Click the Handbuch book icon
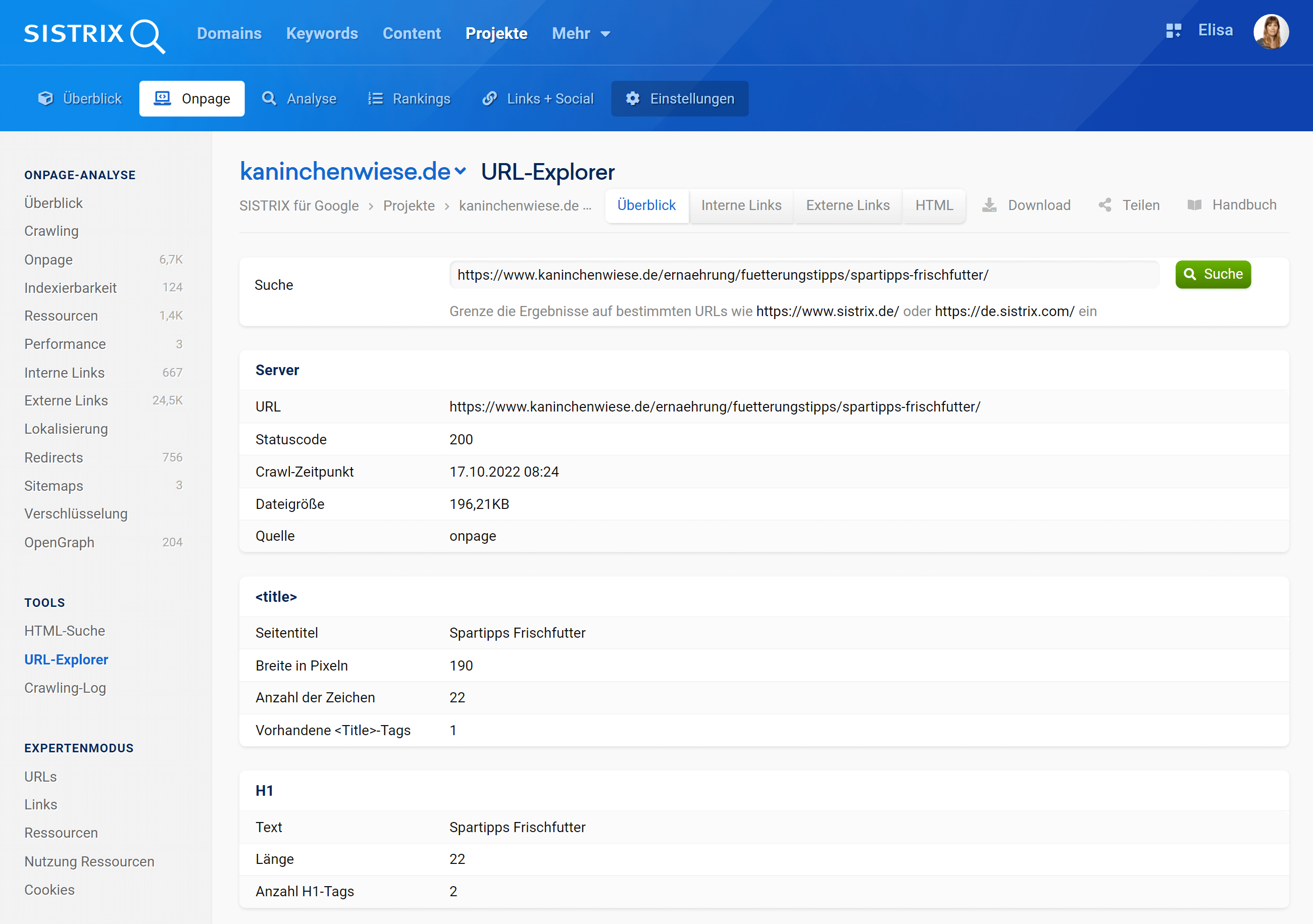The height and width of the screenshot is (924, 1313). 1195,206
